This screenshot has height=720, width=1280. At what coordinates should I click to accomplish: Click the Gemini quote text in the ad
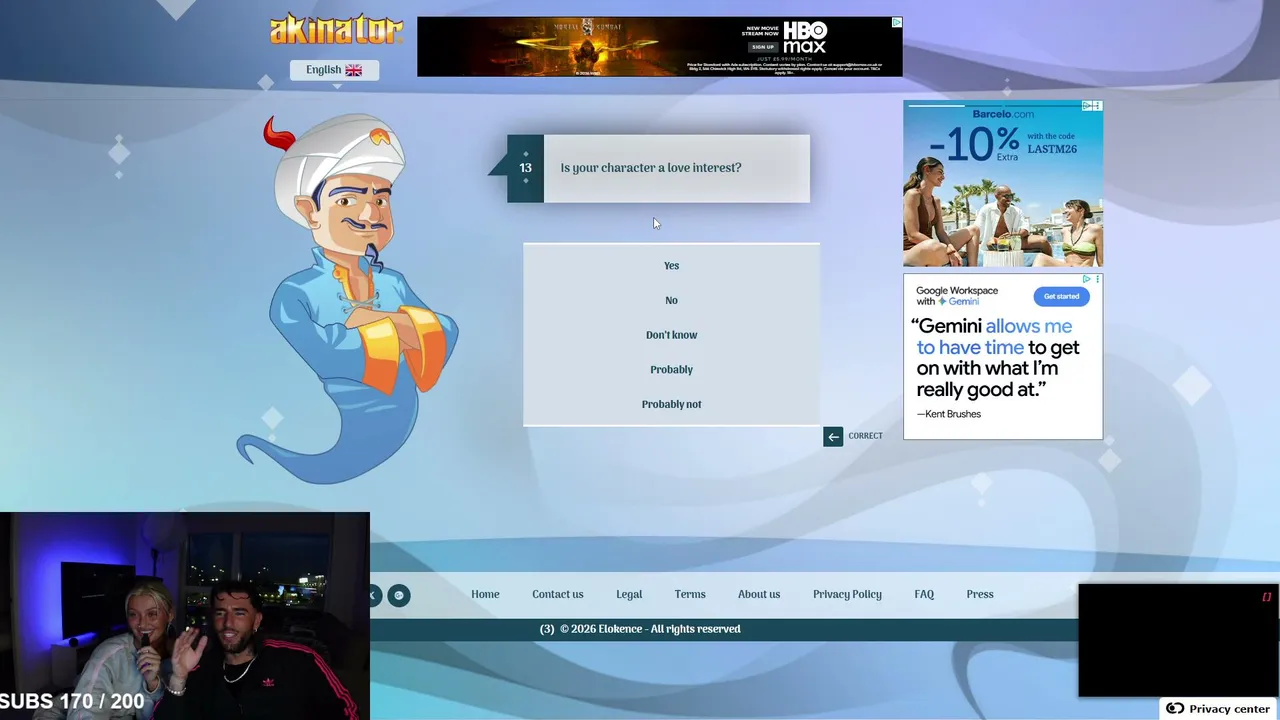[x=995, y=357]
